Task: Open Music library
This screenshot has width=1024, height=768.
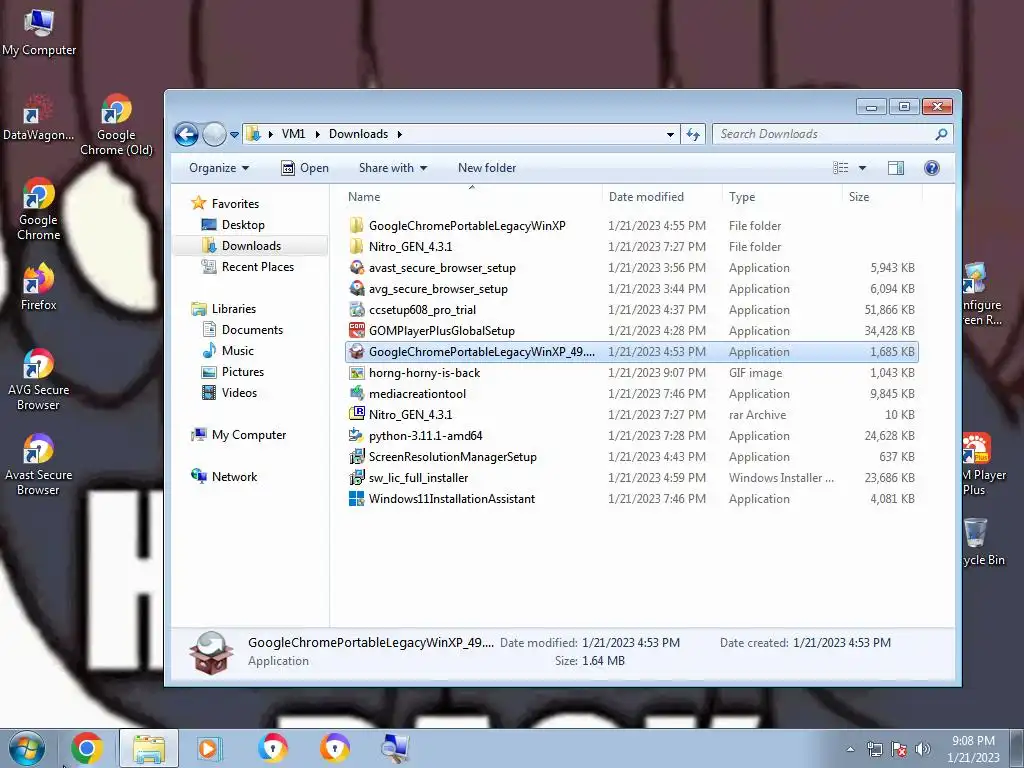Action: [238, 350]
